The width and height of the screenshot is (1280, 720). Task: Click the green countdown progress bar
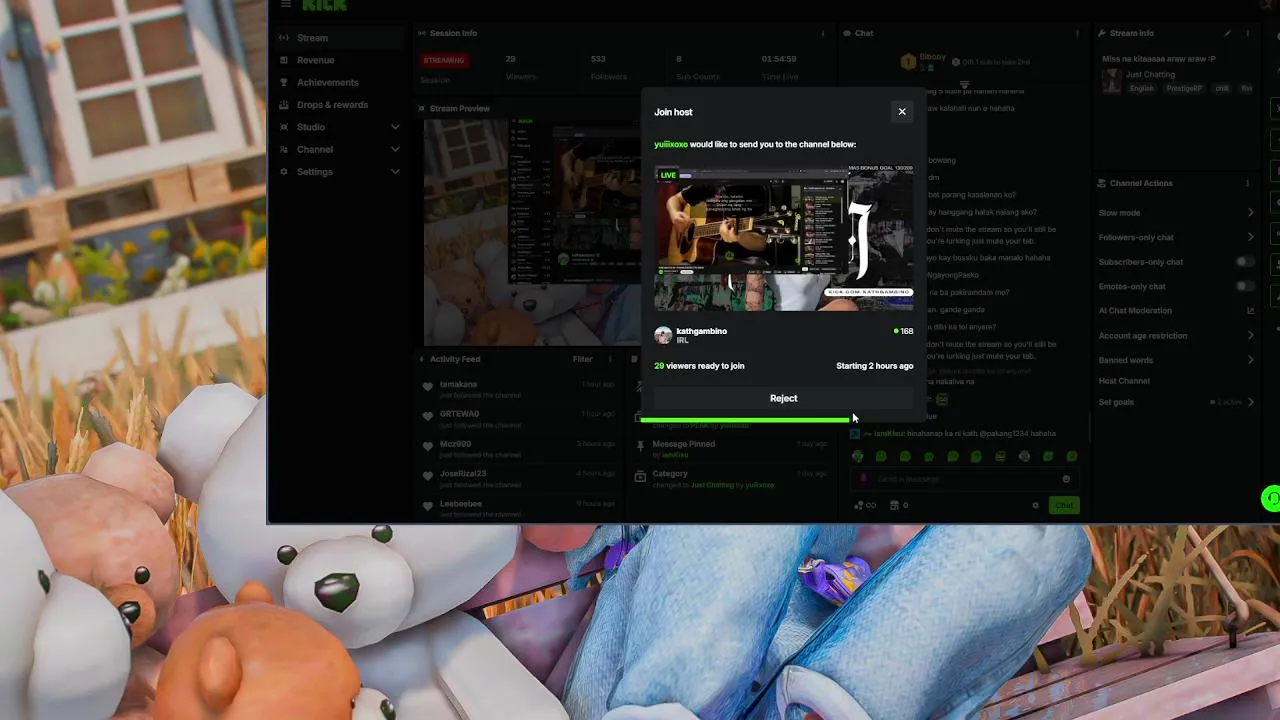pos(745,420)
